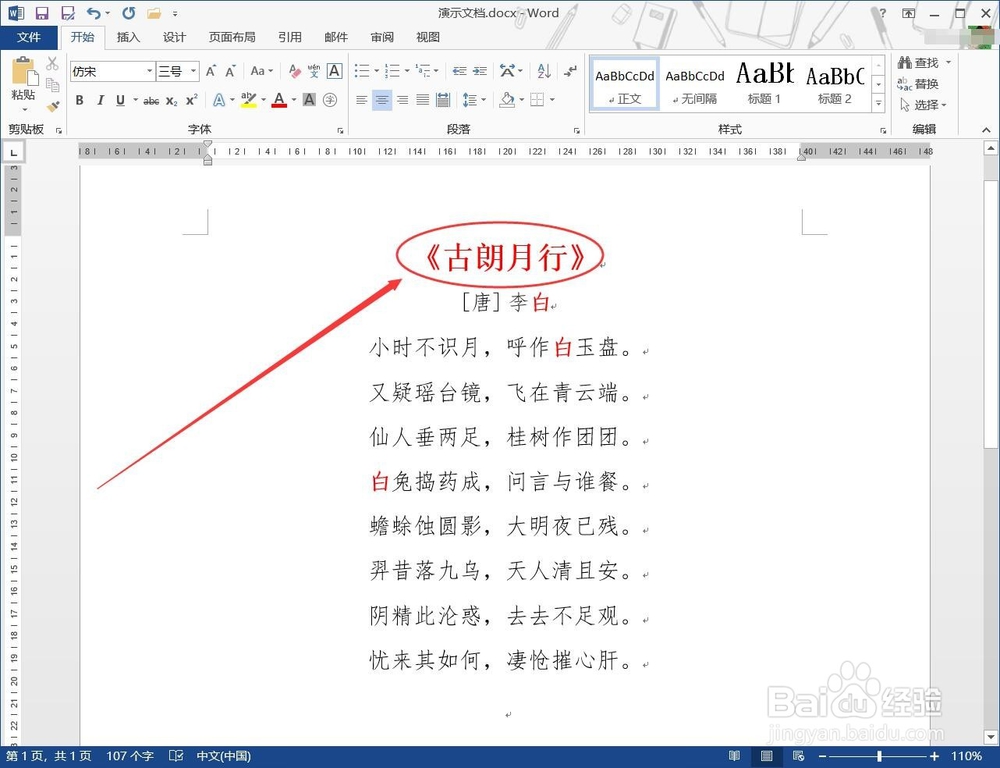
Task: Open the 文件 menu
Action: (x=30, y=37)
